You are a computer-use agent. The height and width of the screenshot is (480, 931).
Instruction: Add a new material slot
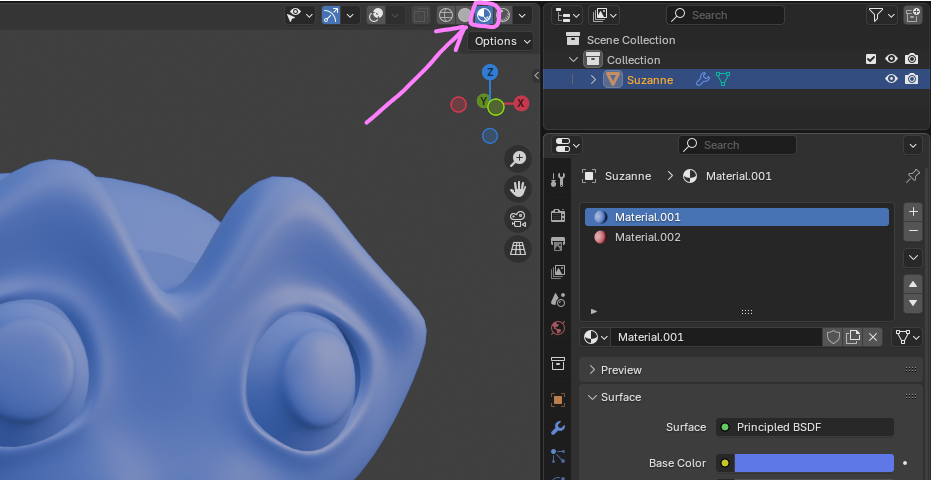(912, 212)
